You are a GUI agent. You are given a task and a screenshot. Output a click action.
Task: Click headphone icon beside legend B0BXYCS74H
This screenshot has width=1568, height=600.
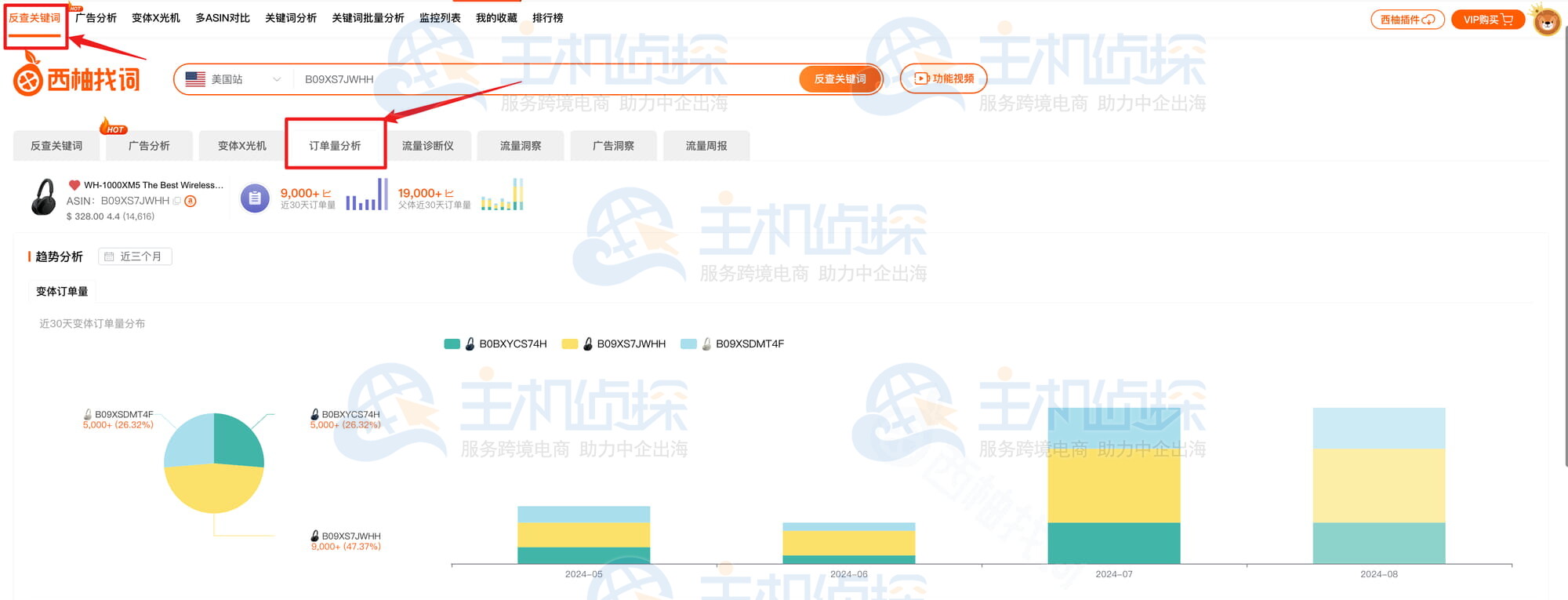pos(470,344)
